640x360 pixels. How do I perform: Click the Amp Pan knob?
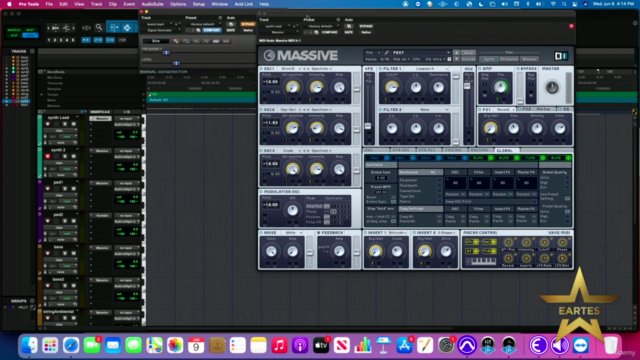coord(500,87)
